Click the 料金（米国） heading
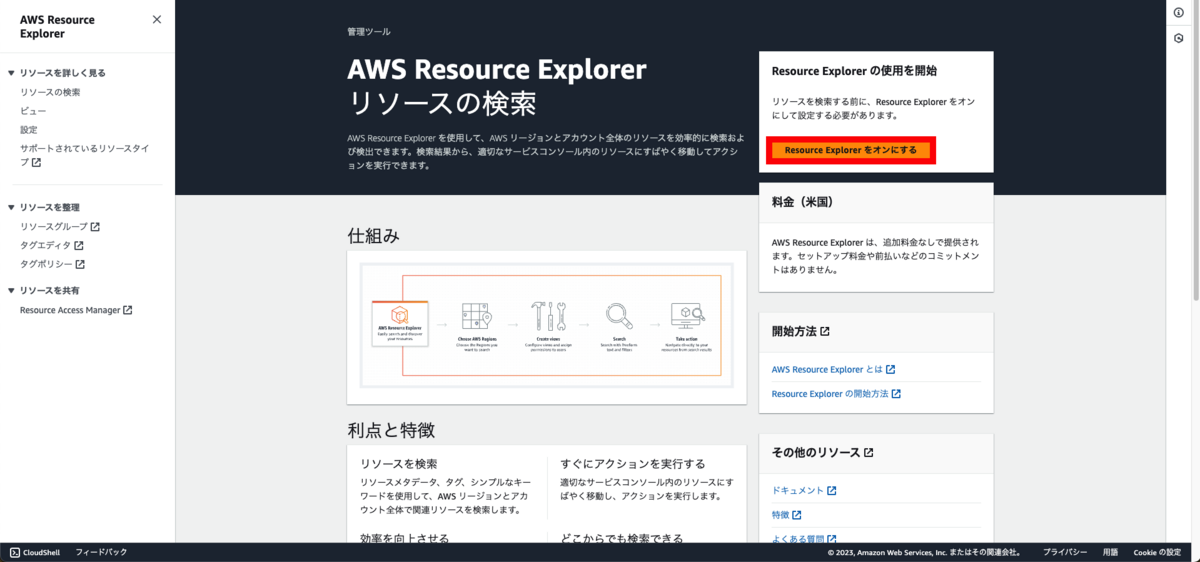The image size is (1200, 562). [803, 202]
